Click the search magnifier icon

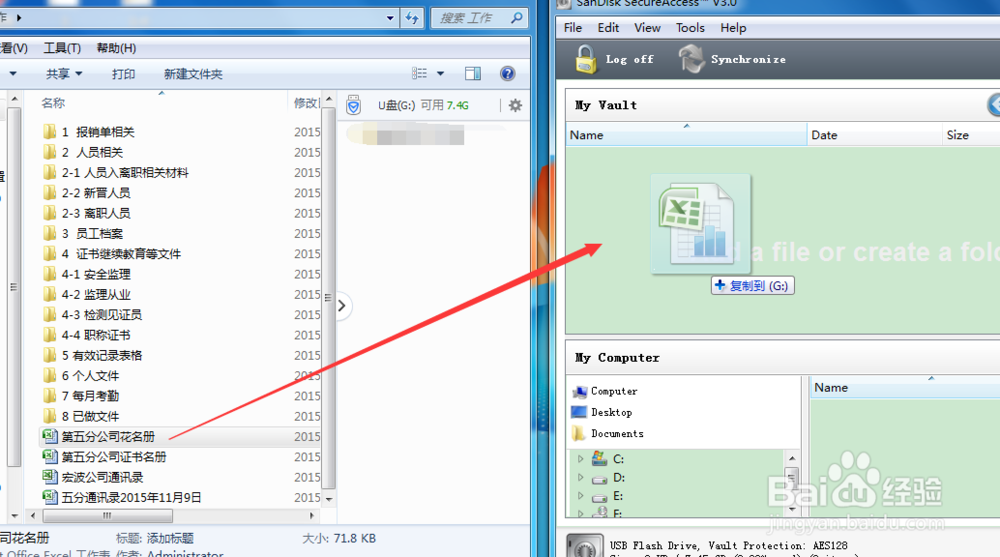pyautogui.click(x=517, y=18)
